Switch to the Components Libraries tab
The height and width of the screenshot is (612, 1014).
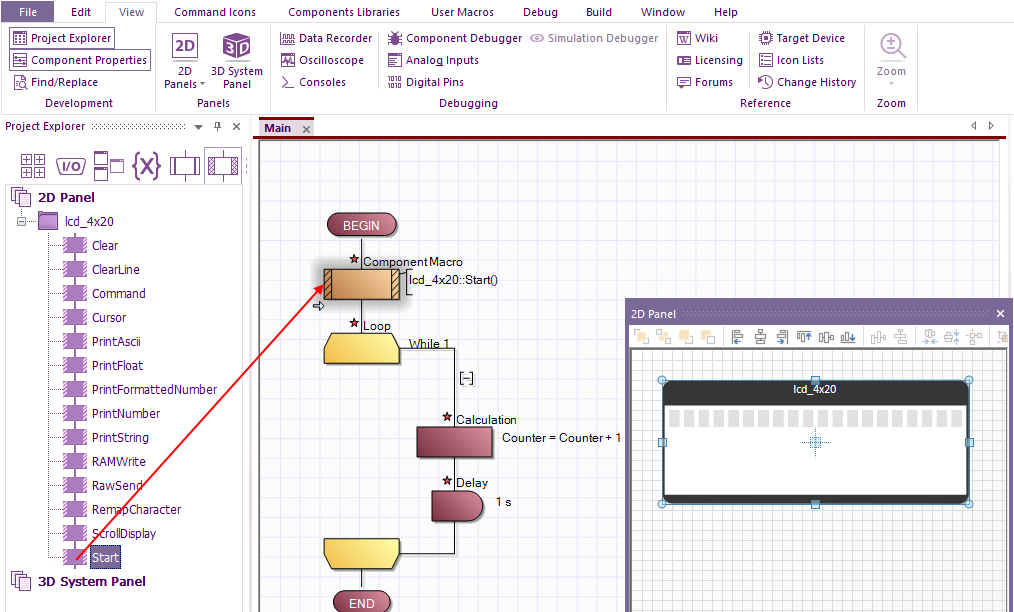click(x=344, y=12)
